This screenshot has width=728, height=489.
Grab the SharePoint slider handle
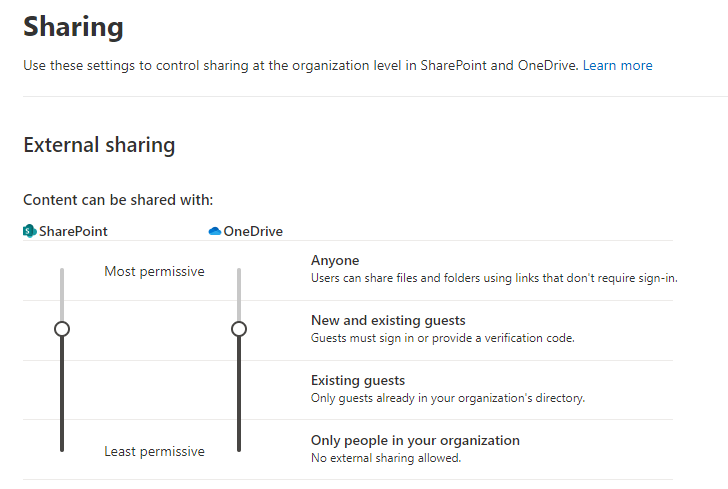click(x=62, y=328)
